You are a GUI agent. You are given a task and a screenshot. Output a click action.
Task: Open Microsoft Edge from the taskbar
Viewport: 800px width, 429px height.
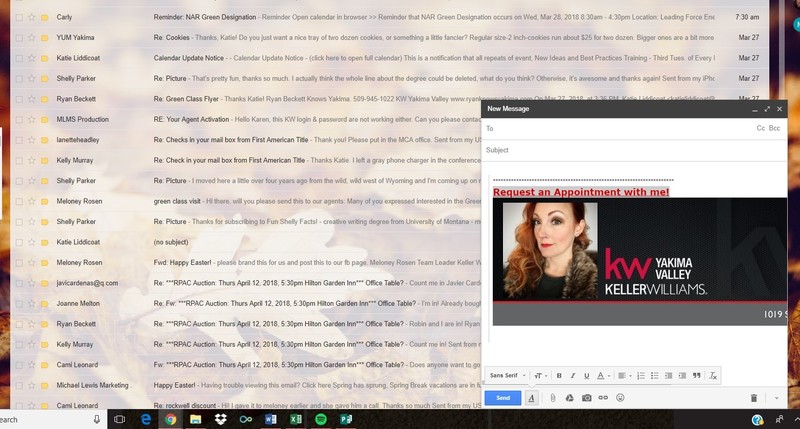[x=146, y=419]
